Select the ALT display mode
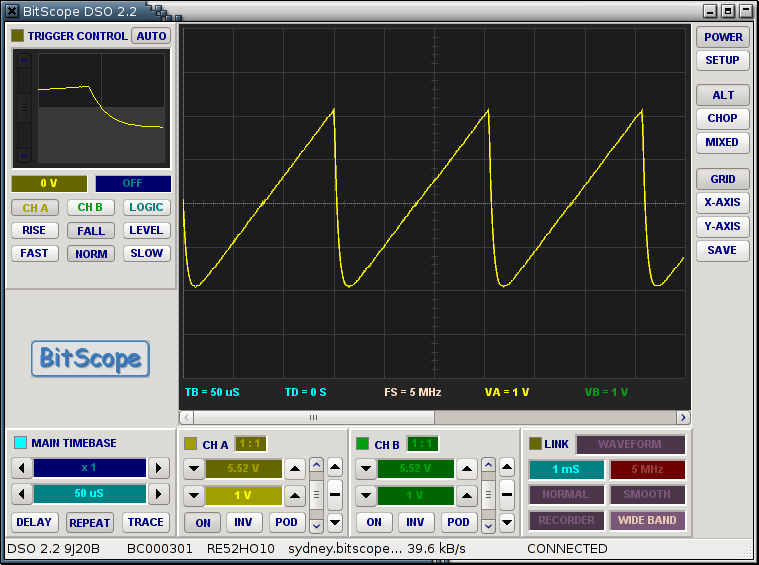The image size is (759, 565). tap(722, 95)
